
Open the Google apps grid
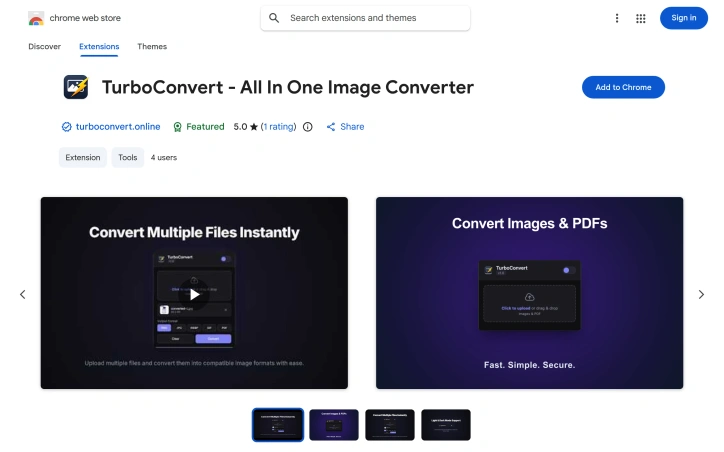[640, 18]
